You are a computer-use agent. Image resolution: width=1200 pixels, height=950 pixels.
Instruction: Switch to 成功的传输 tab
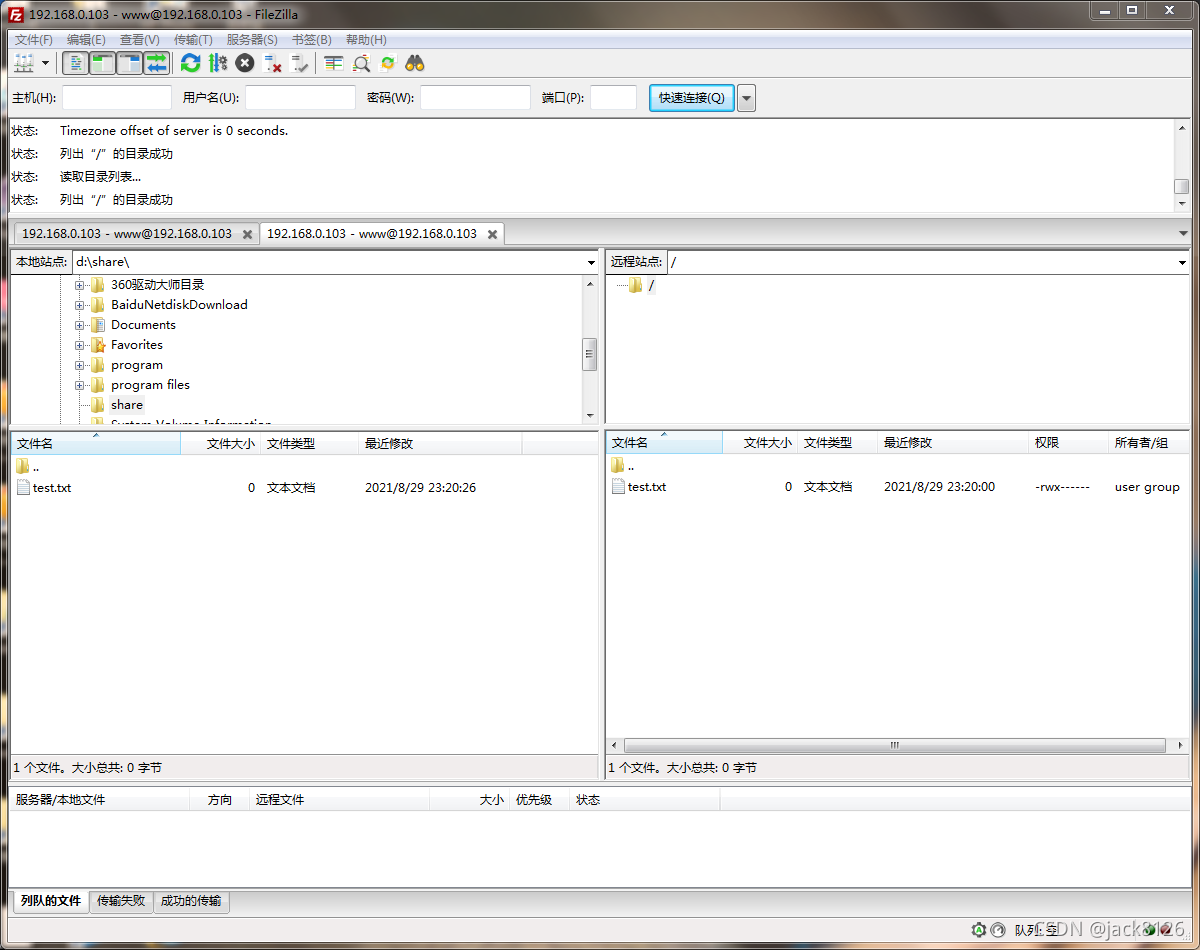[x=191, y=901]
